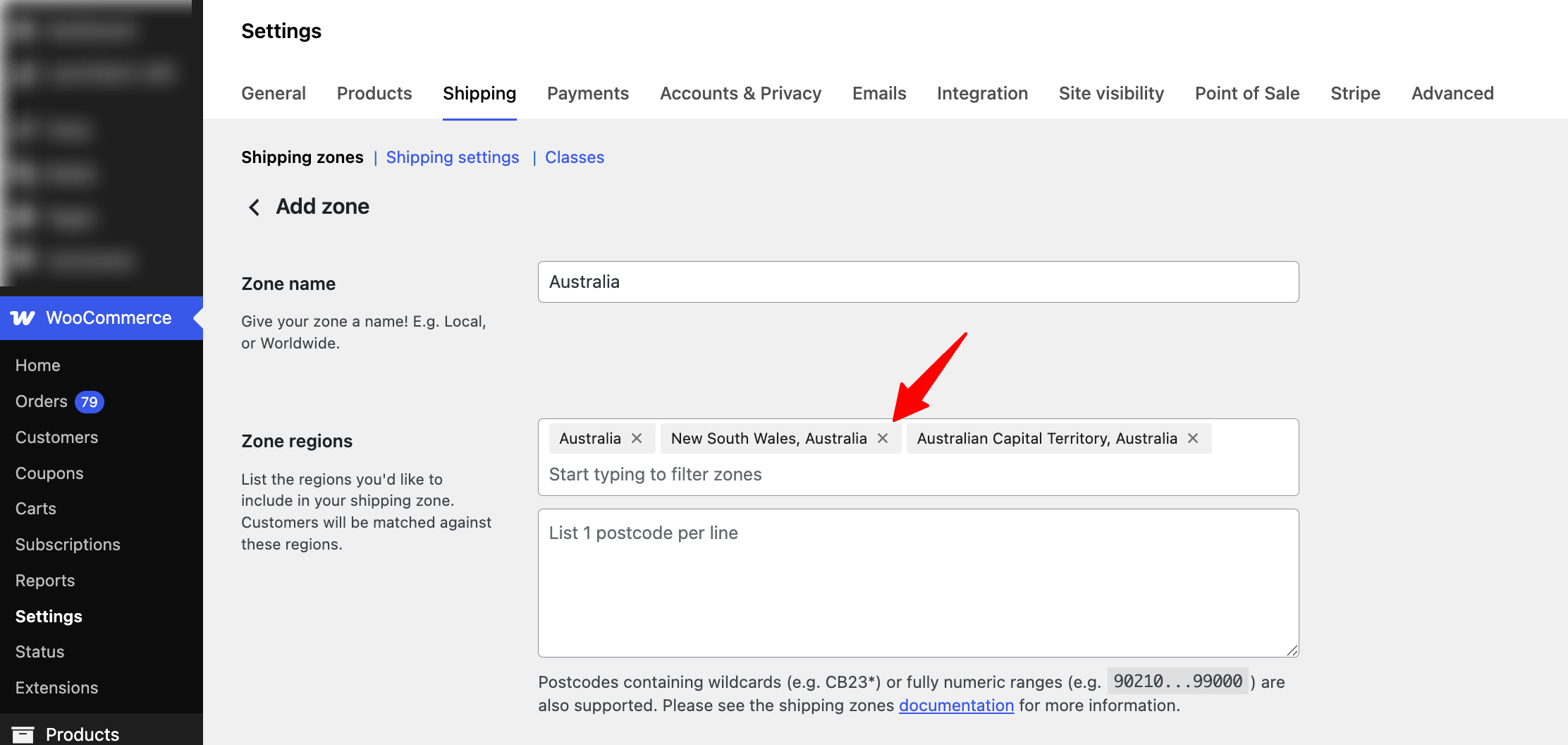Viewport: 1568px width, 745px height.
Task: Click the shipping zones documentation link
Action: tap(956, 705)
